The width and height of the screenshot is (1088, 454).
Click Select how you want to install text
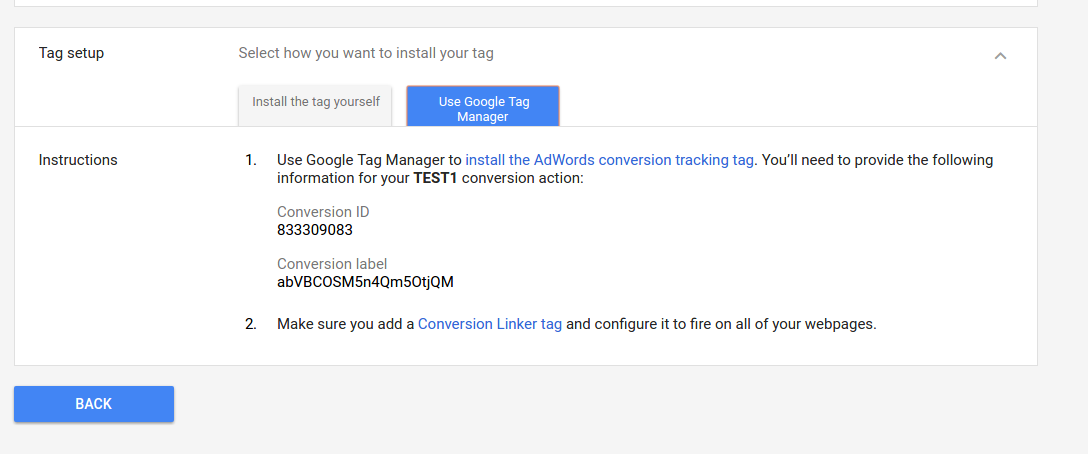coord(366,53)
